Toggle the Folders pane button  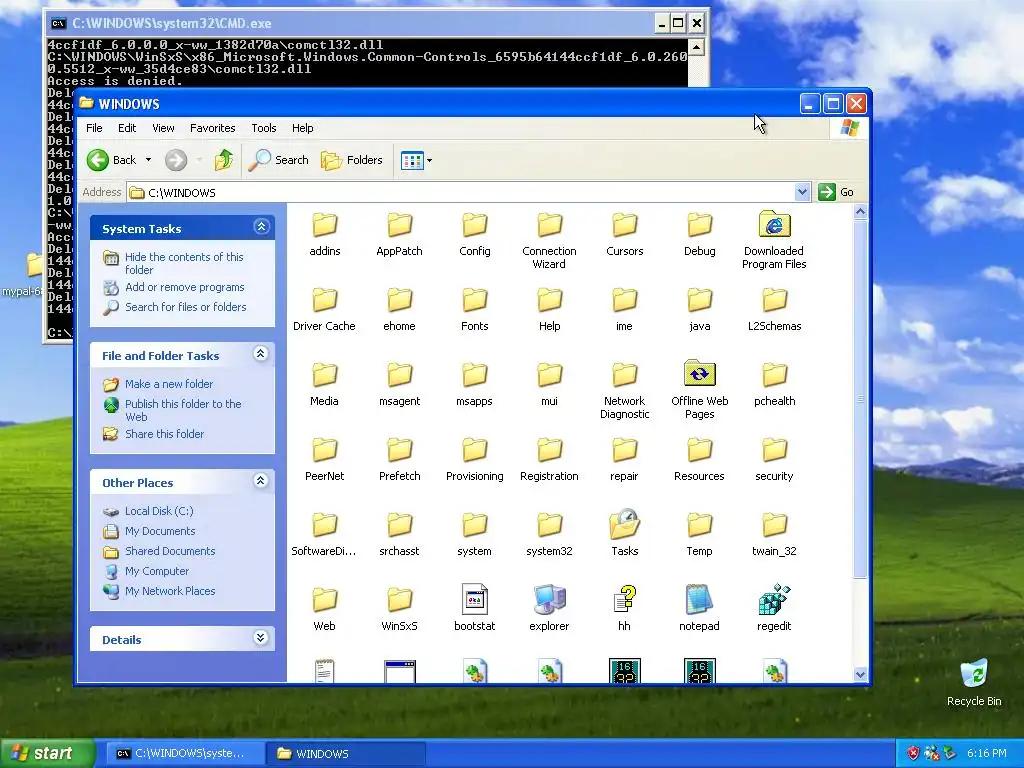pyautogui.click(x=352, y=160)
